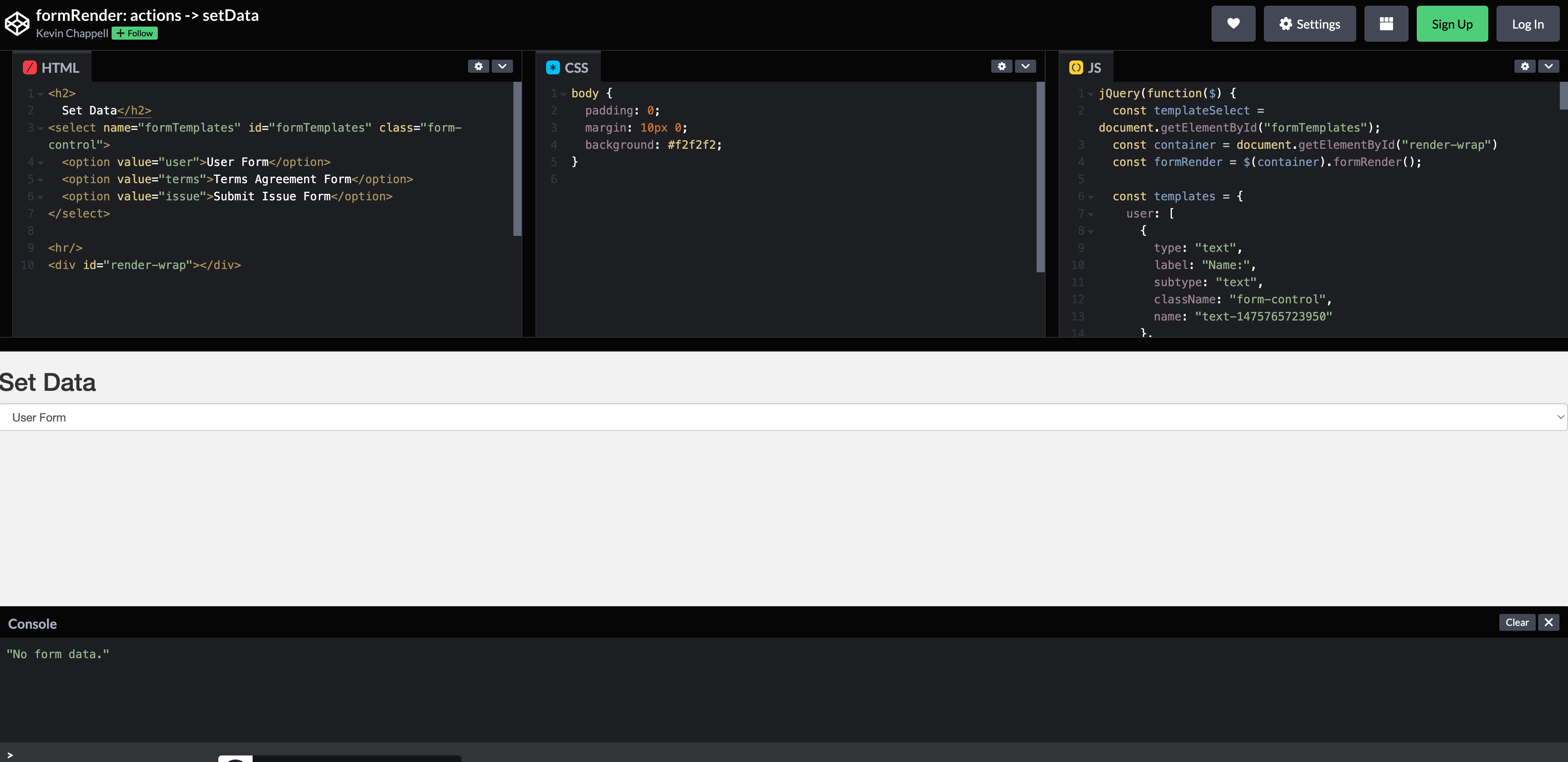Click the Settings gear button
The width and height of the screenshot is (1568, 762).
click(1309, 24)
